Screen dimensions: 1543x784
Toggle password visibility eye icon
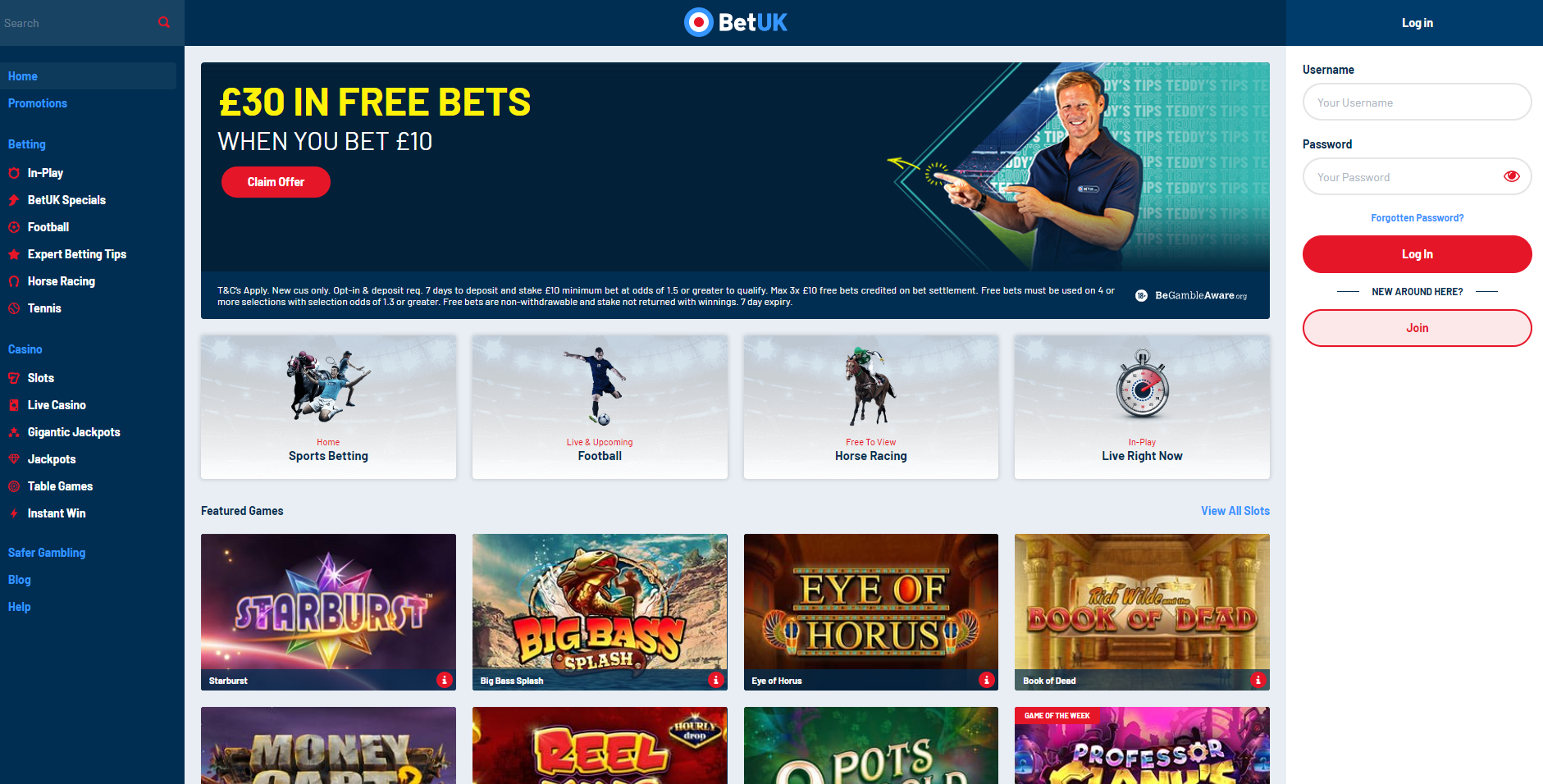[x=1512, y=176]
